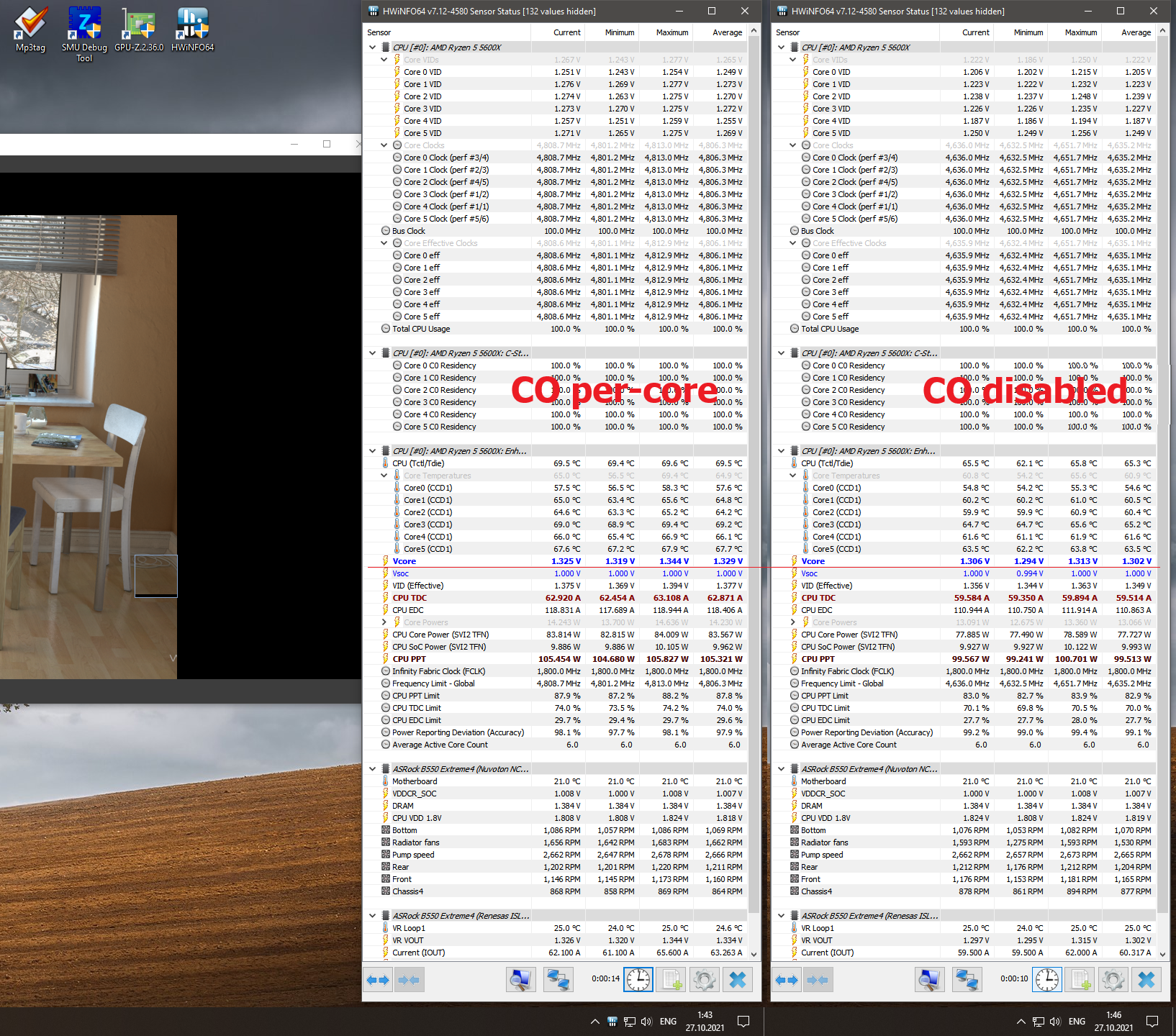Open the remote monitor icon in left HWiNFO window
1176x1036 pixels.
point(520,979)
